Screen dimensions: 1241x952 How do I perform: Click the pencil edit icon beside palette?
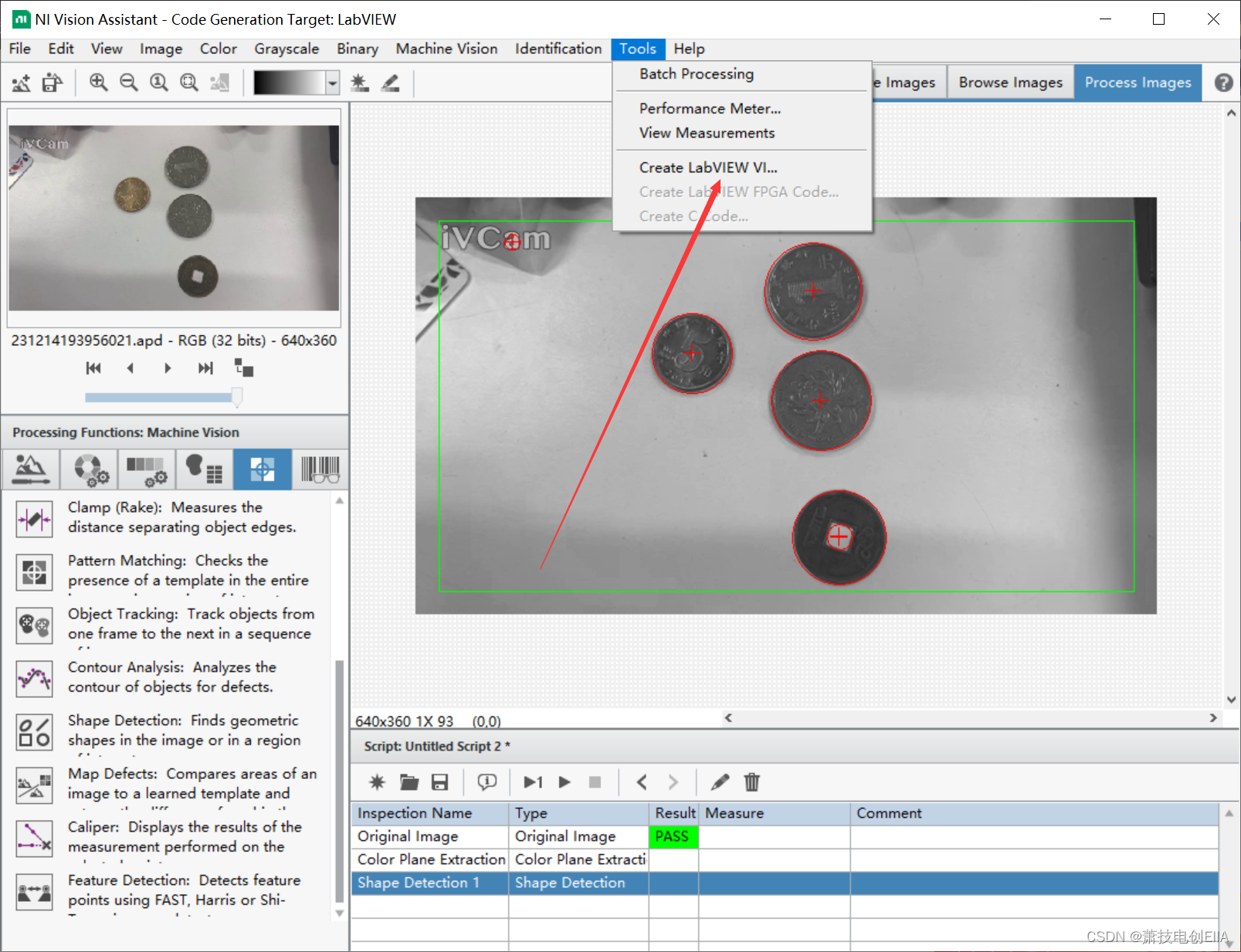pos(390,83)
